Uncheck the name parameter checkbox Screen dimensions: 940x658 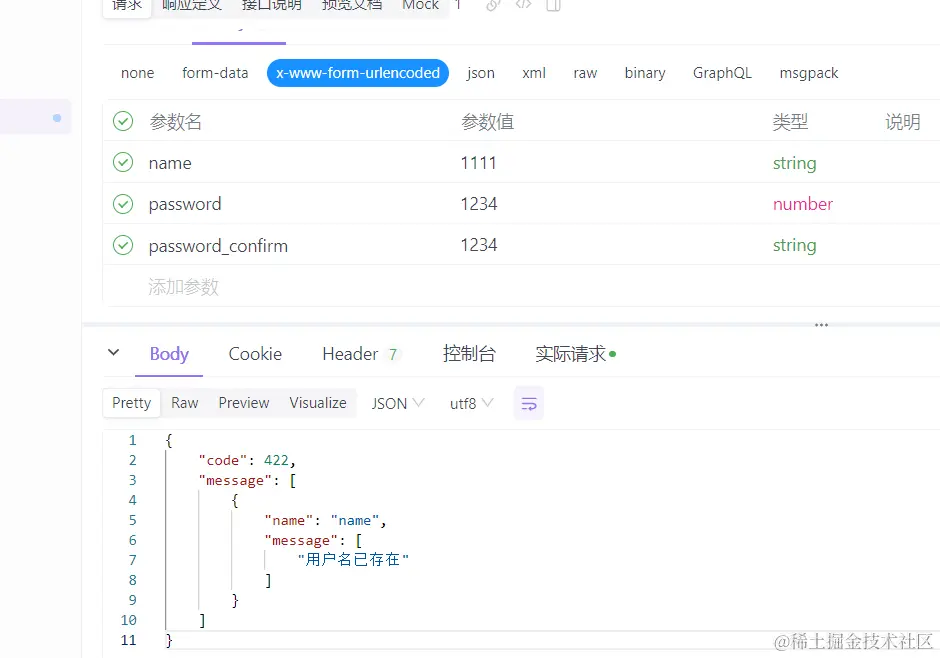(x=123, y=162)
